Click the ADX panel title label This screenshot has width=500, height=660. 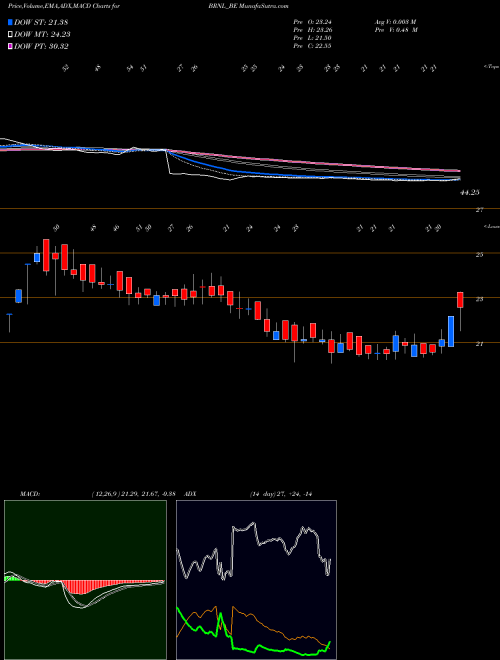[190, 494]
